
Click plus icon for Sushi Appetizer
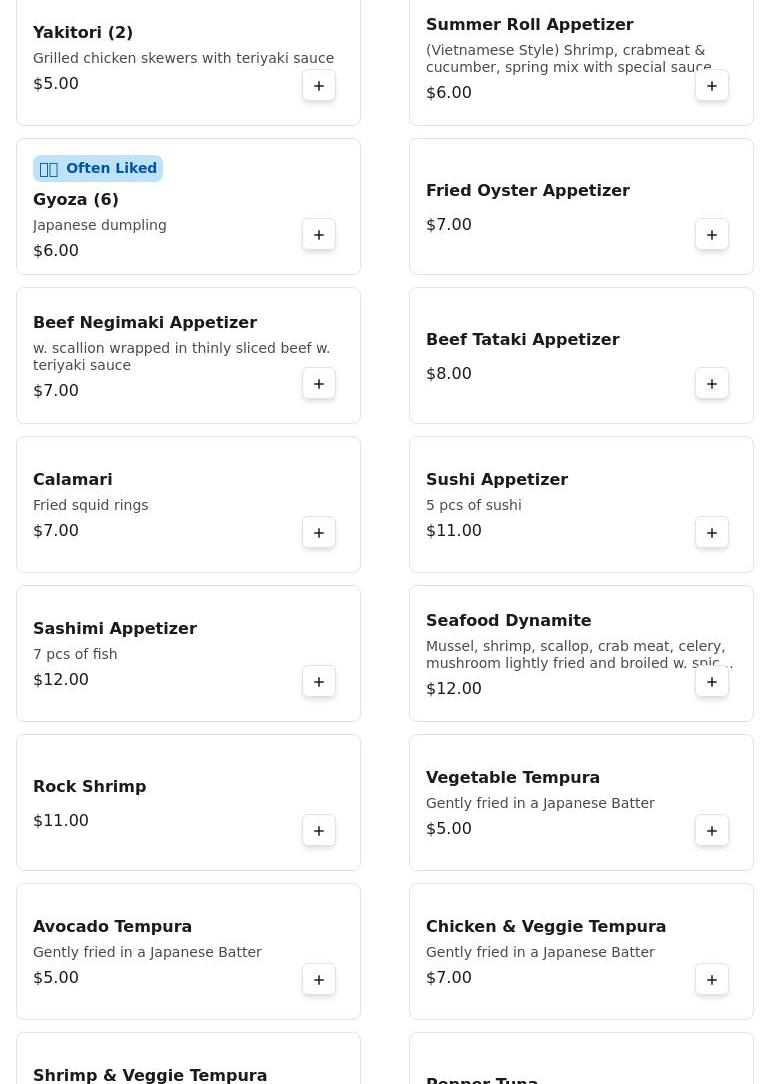[712, 533]
